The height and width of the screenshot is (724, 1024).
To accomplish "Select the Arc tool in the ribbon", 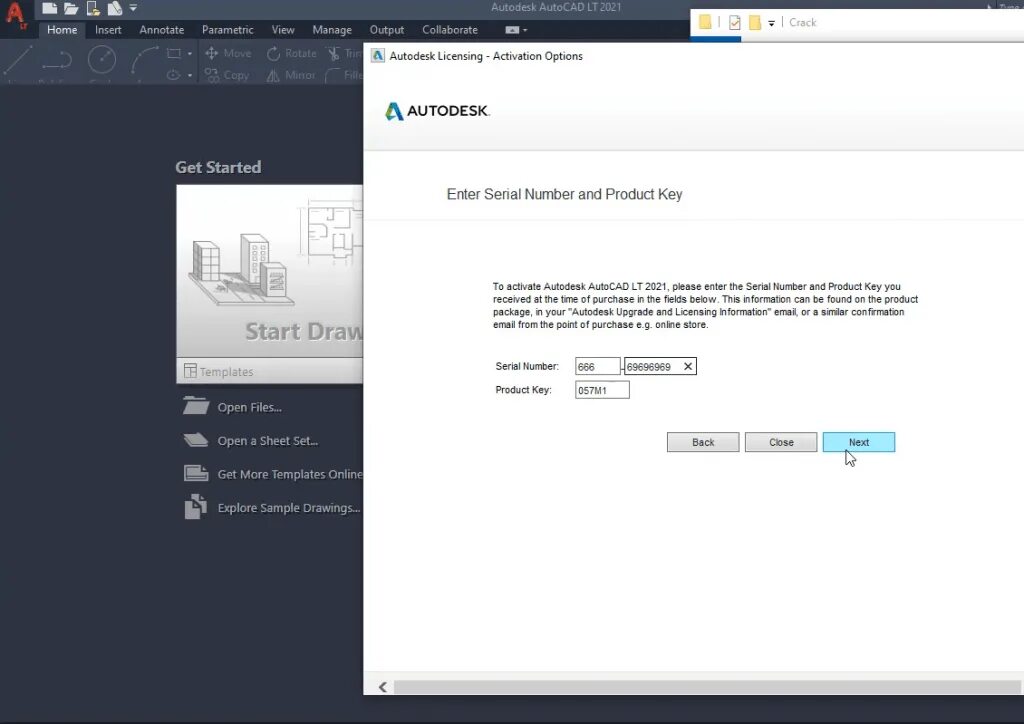I will click(x=144, y=60).
